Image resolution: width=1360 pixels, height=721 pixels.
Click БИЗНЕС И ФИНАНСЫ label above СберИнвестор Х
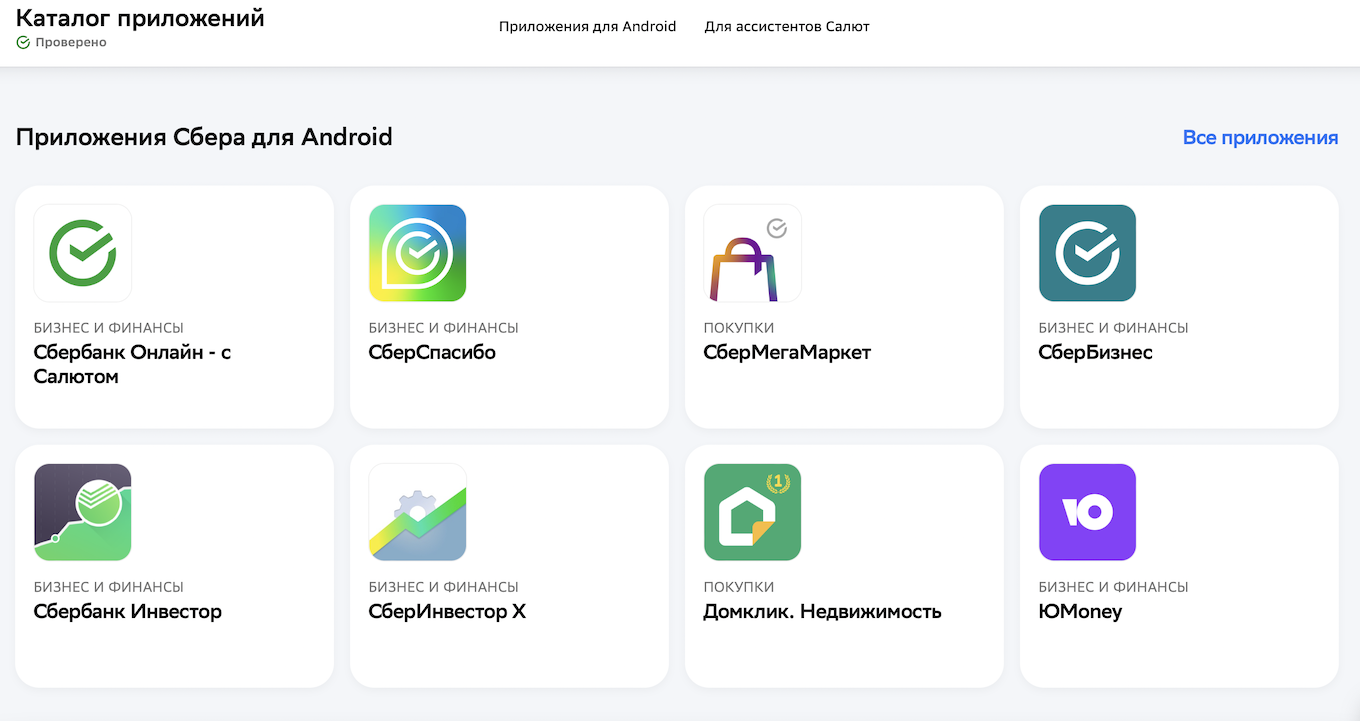pyautogui.click(x=444, y=587)
